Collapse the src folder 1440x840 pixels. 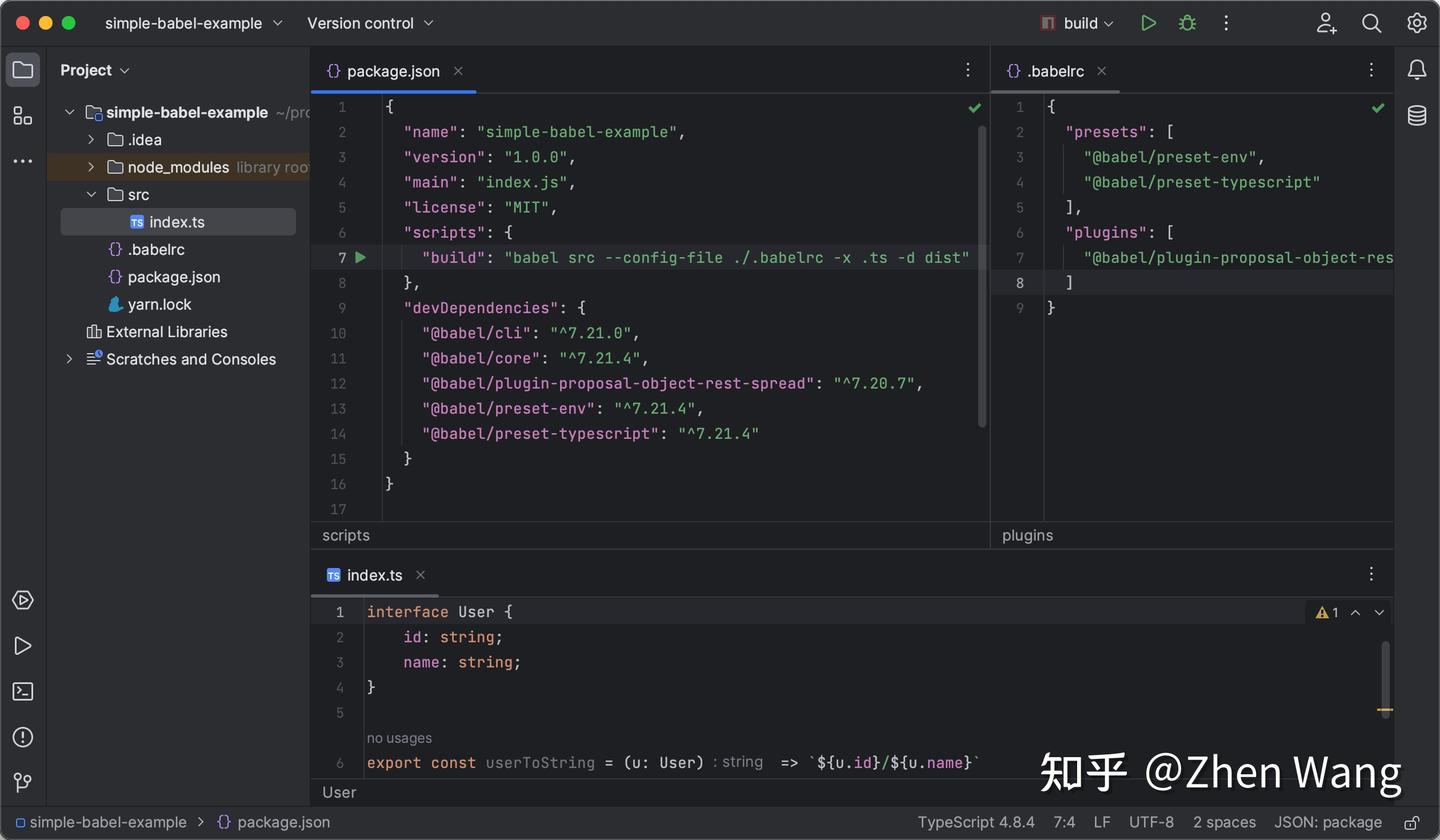91,194
